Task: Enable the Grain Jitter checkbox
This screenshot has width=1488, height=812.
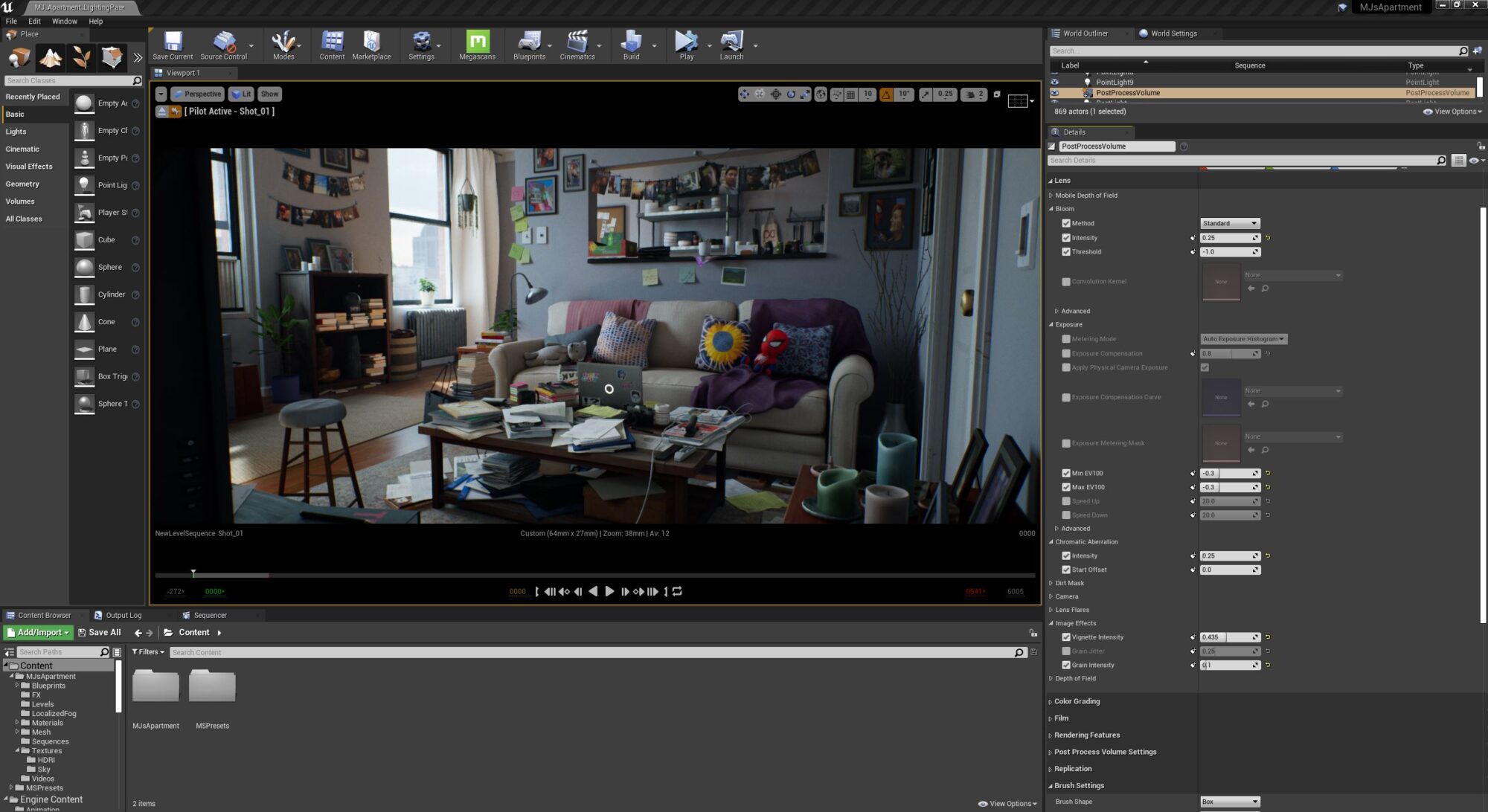Action: click(1065, 651)
